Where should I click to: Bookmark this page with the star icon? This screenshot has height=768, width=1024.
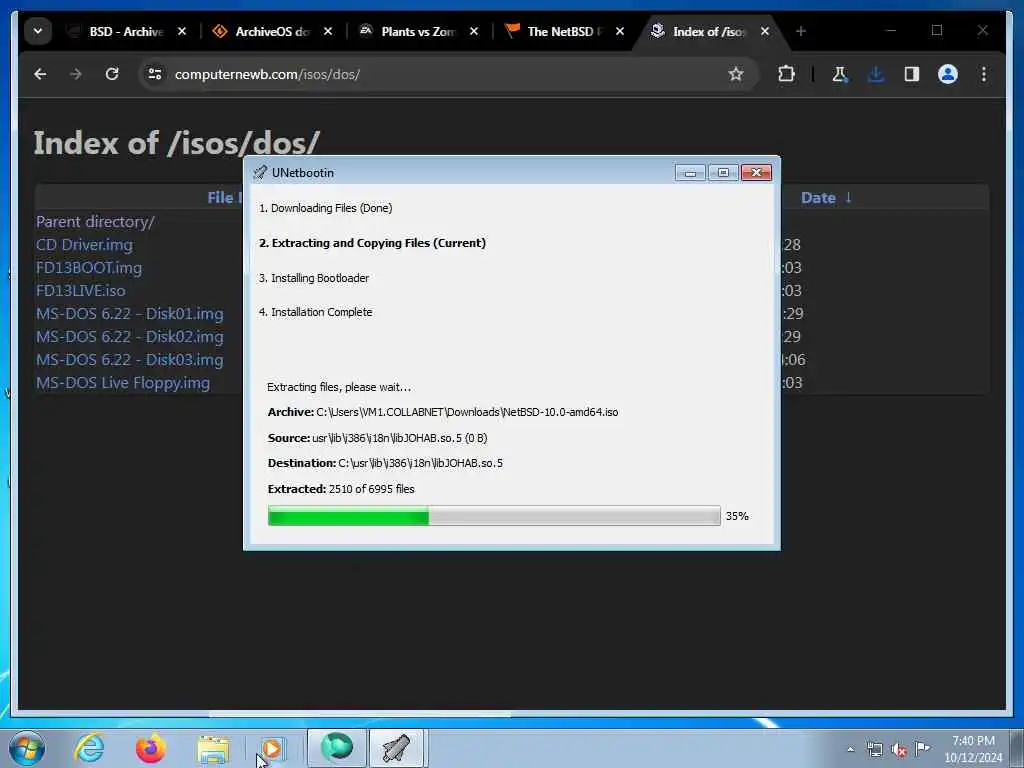(x=736, y=74)
